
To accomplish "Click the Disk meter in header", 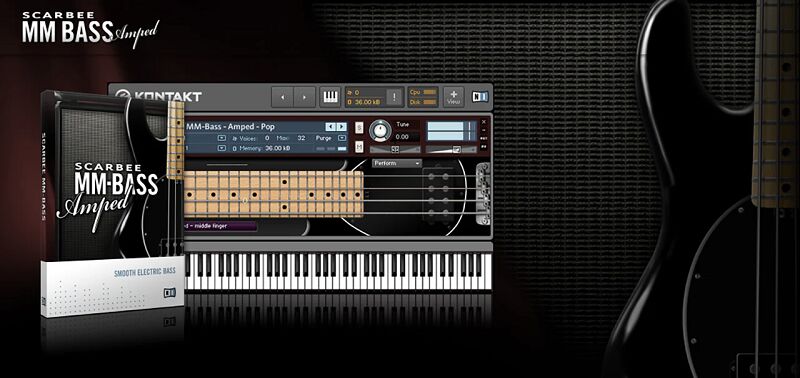I will 423,102.
